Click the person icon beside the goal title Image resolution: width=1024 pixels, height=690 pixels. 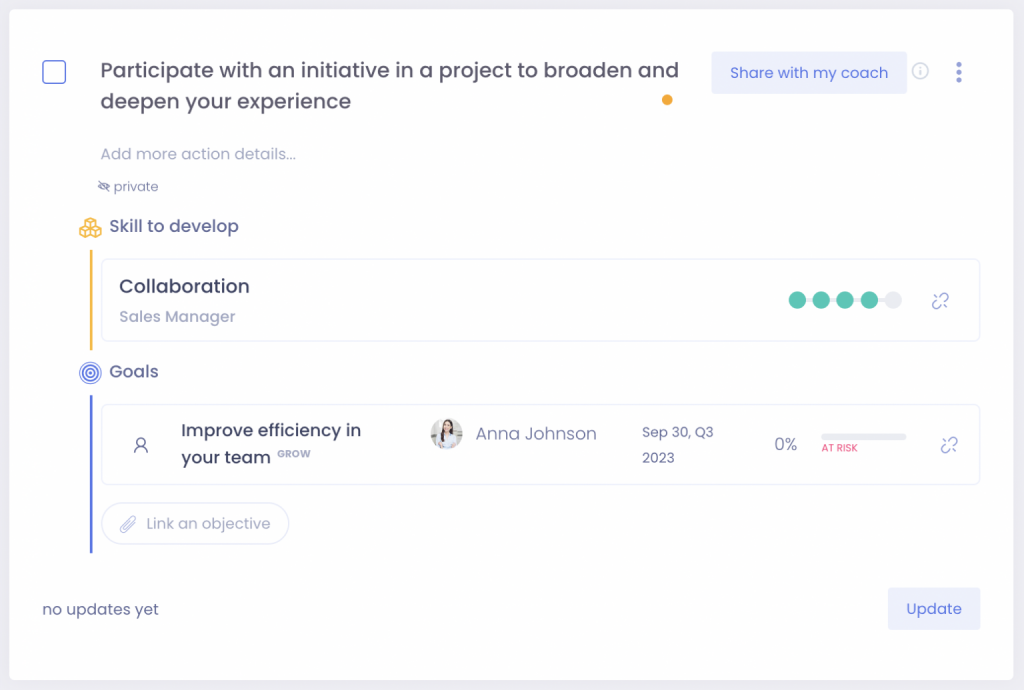tap(142, 445)
